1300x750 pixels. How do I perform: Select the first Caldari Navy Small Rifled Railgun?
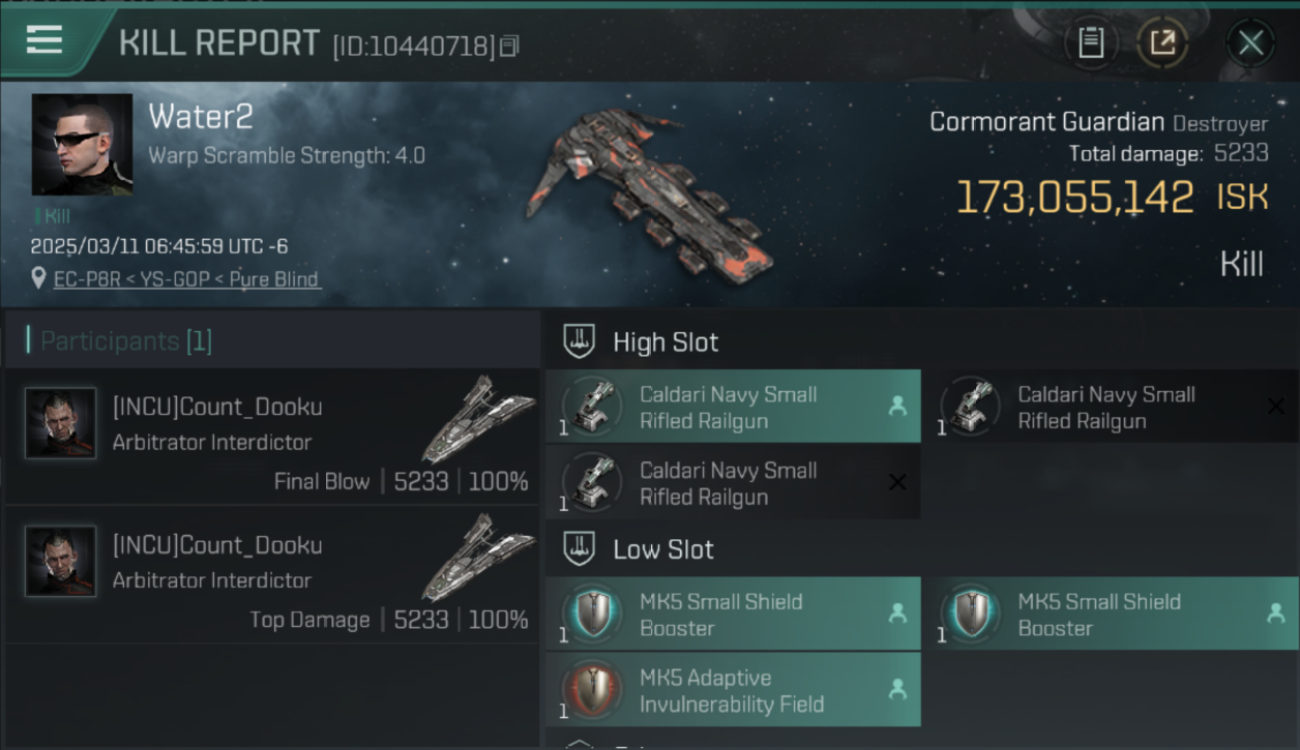(x=733, y=407)
